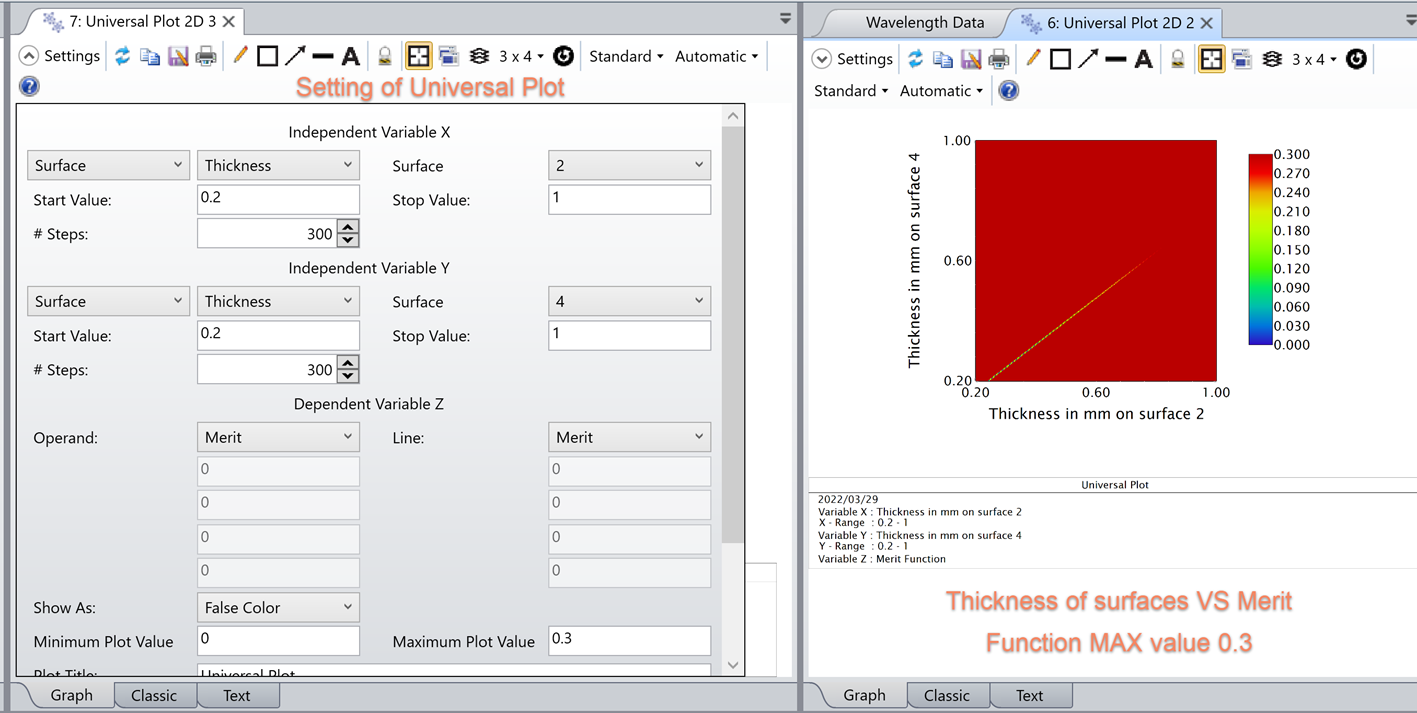
Task: Open Standard dropdown in Universal Plot 2D 2
Action: point(851,90)
